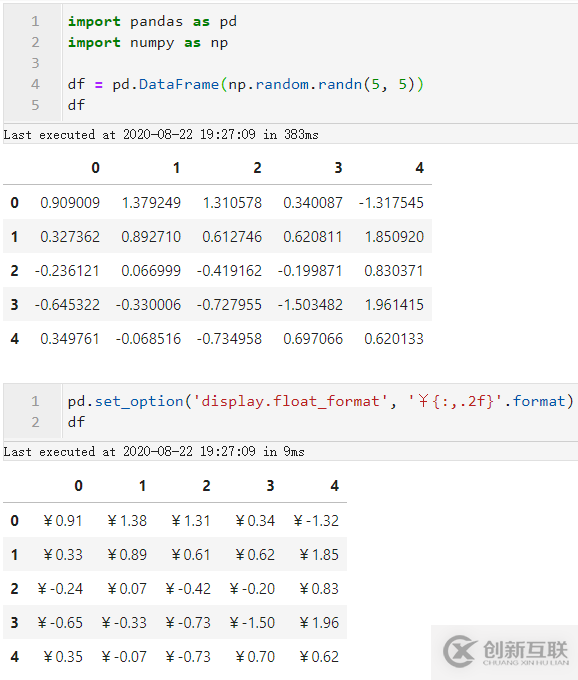Select cell ¥0.70 in formatted table
Screen dimensions: 578x680
pyautogui.click(x=255, y=657)
